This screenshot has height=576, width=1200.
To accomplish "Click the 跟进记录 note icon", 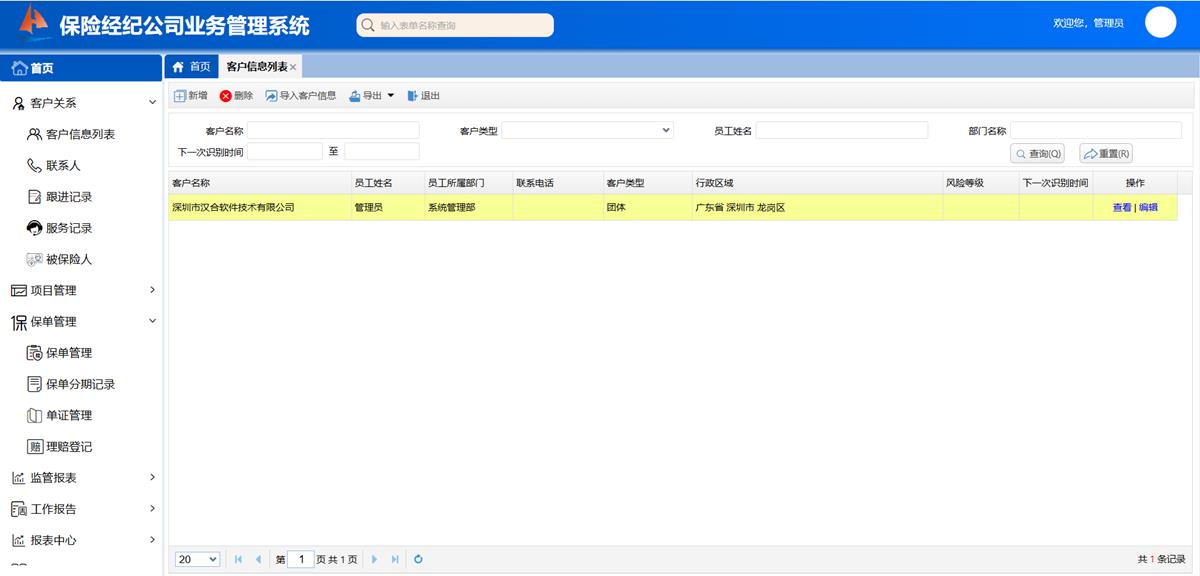I will pyautogui.click(x=35, y=197).
